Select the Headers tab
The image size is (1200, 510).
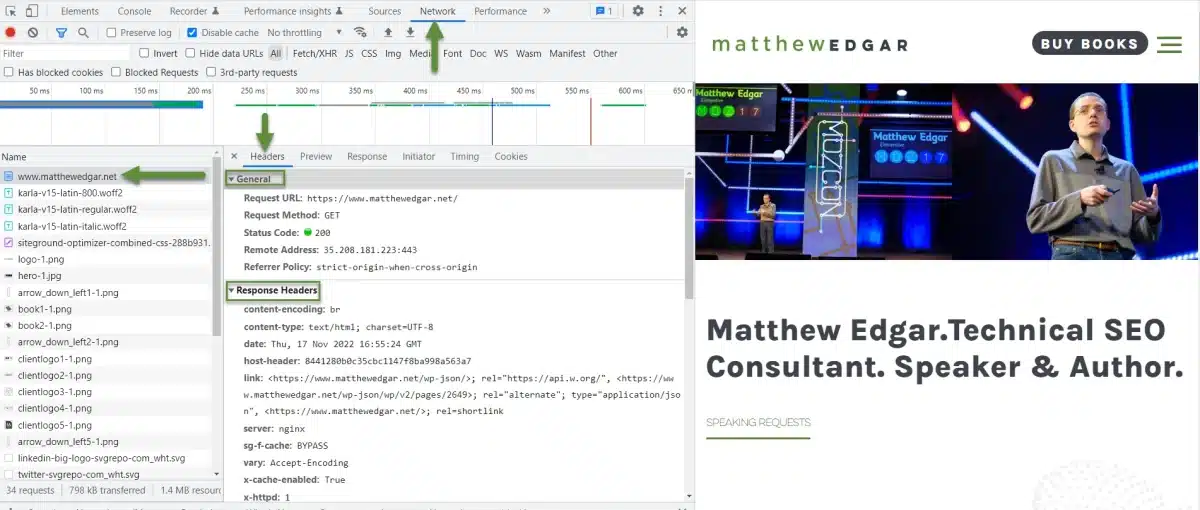pyautogui.click(x=267, y=156)
